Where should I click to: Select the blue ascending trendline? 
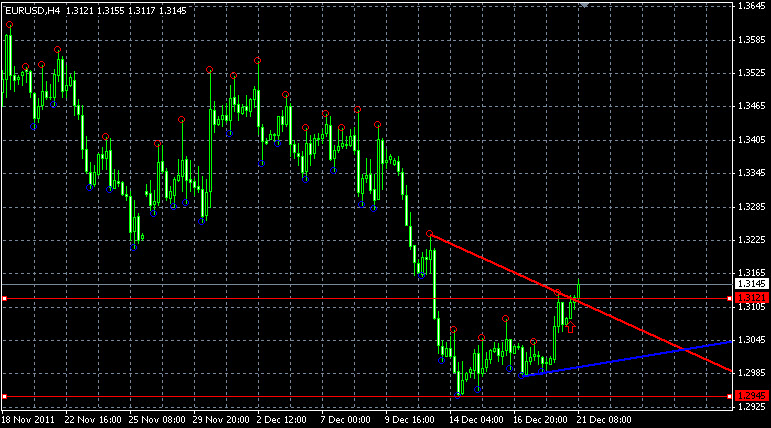coord(627,359)
